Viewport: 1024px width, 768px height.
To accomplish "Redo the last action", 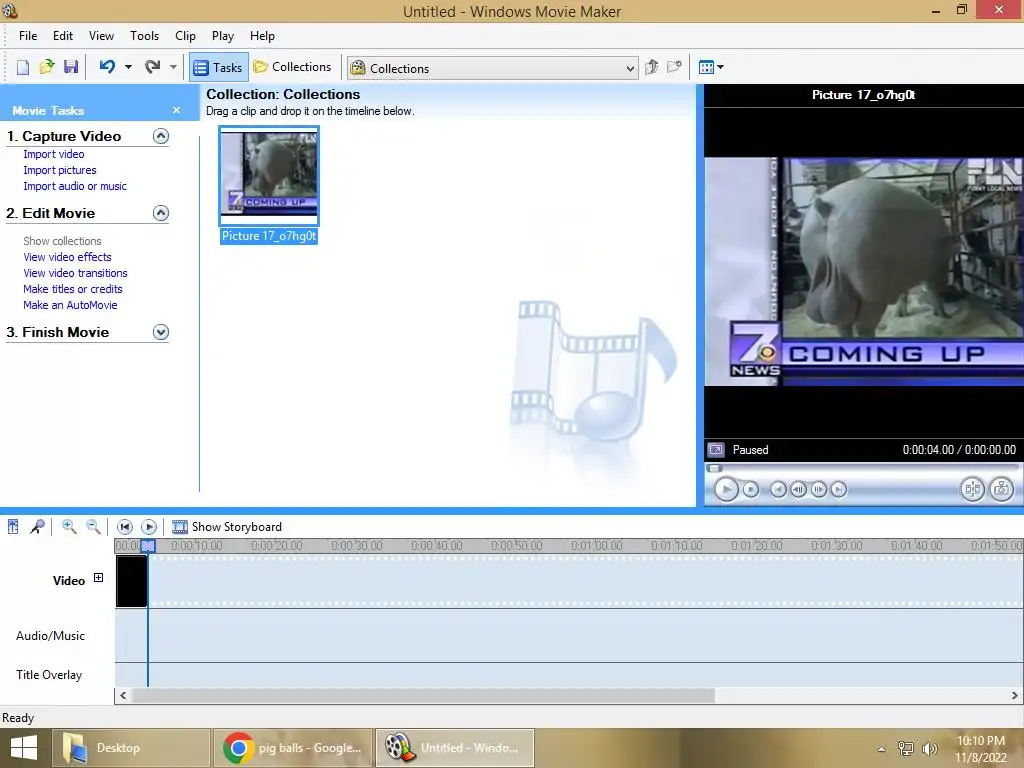I will (153, 67).
